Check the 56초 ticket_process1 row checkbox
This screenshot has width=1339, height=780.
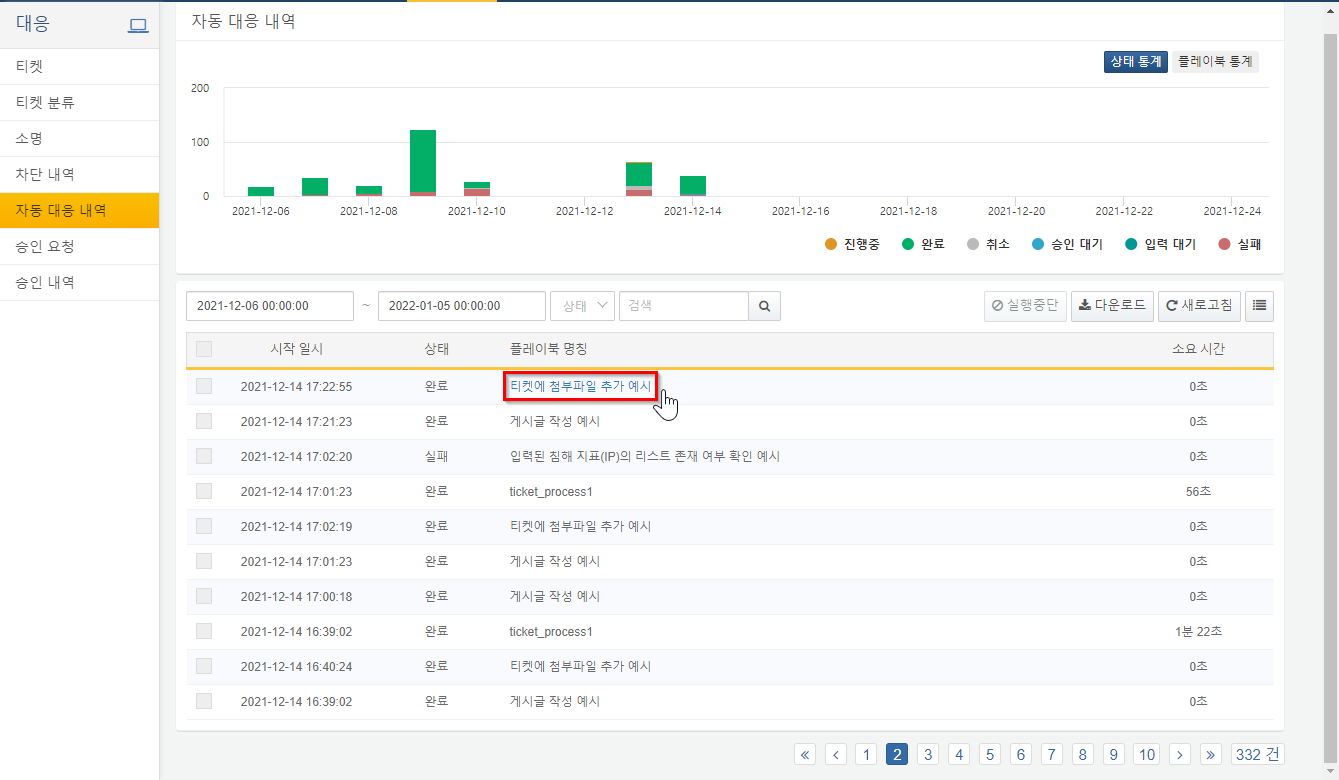(x=204, y=491)
